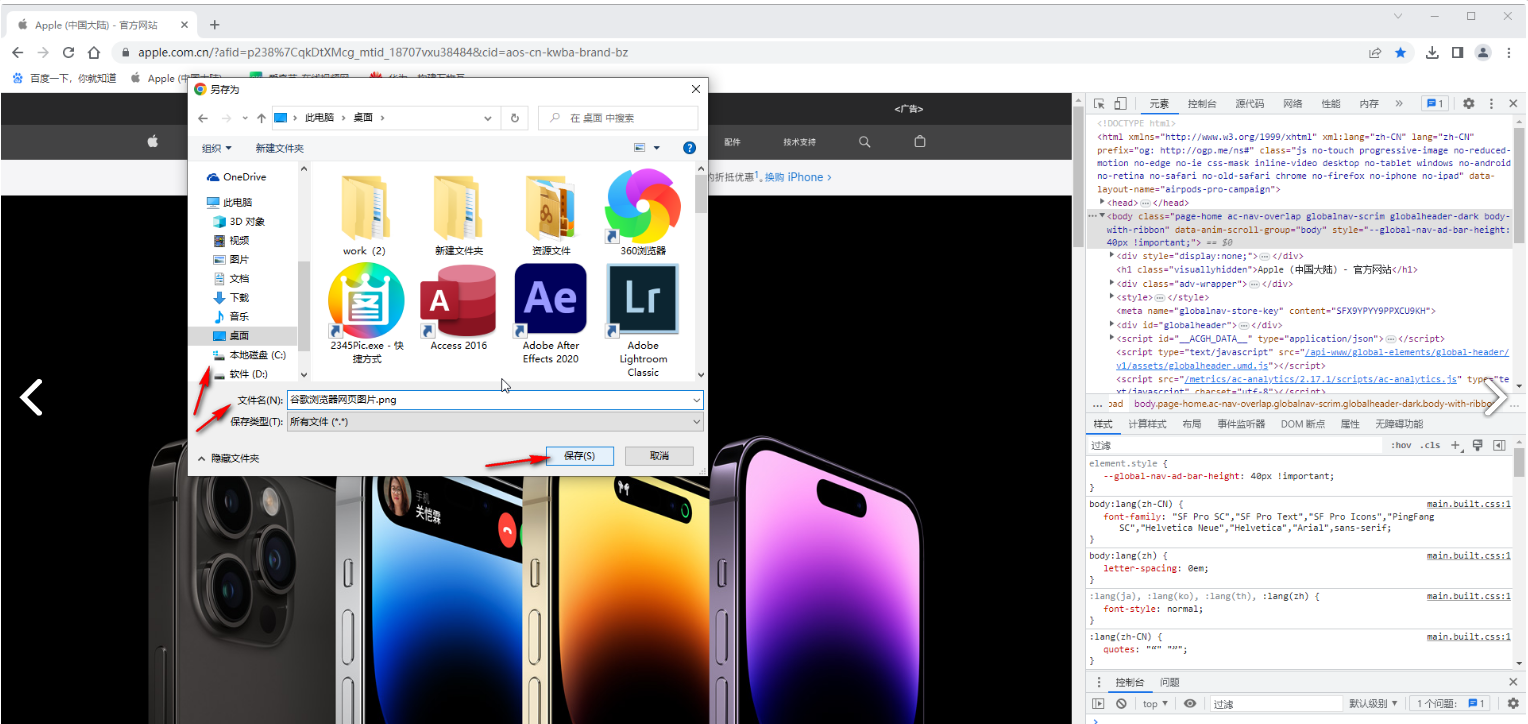Image resolution: width=1528 pixels, height=724 pixels.
Task: Close the console drawer with X
Action: (x=1512, y=682)
